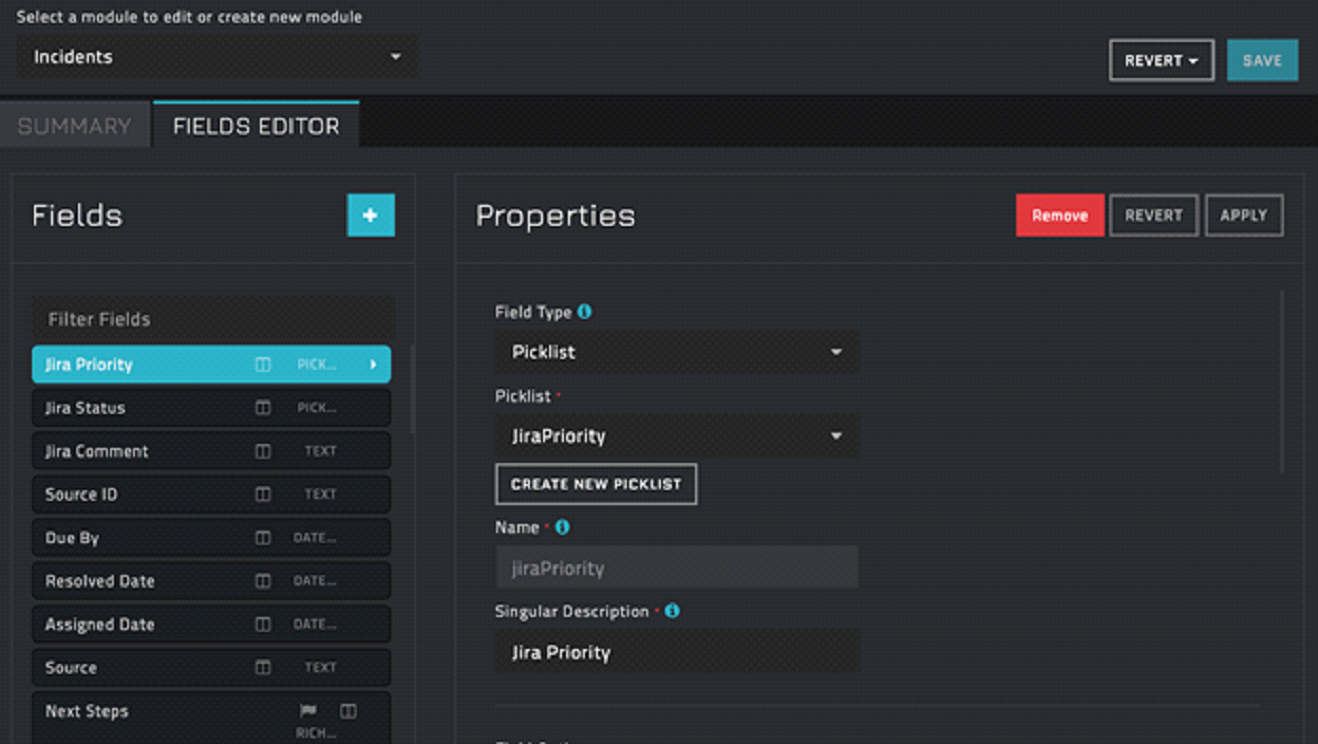Click the info icon beside Field Type
The image size is (1318, 744).
tap(585, 312)
